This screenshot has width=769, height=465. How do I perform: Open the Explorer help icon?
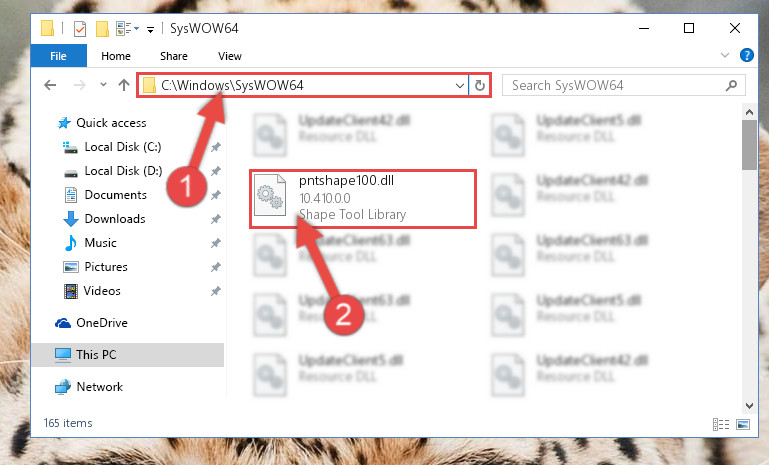coord(746,55)
